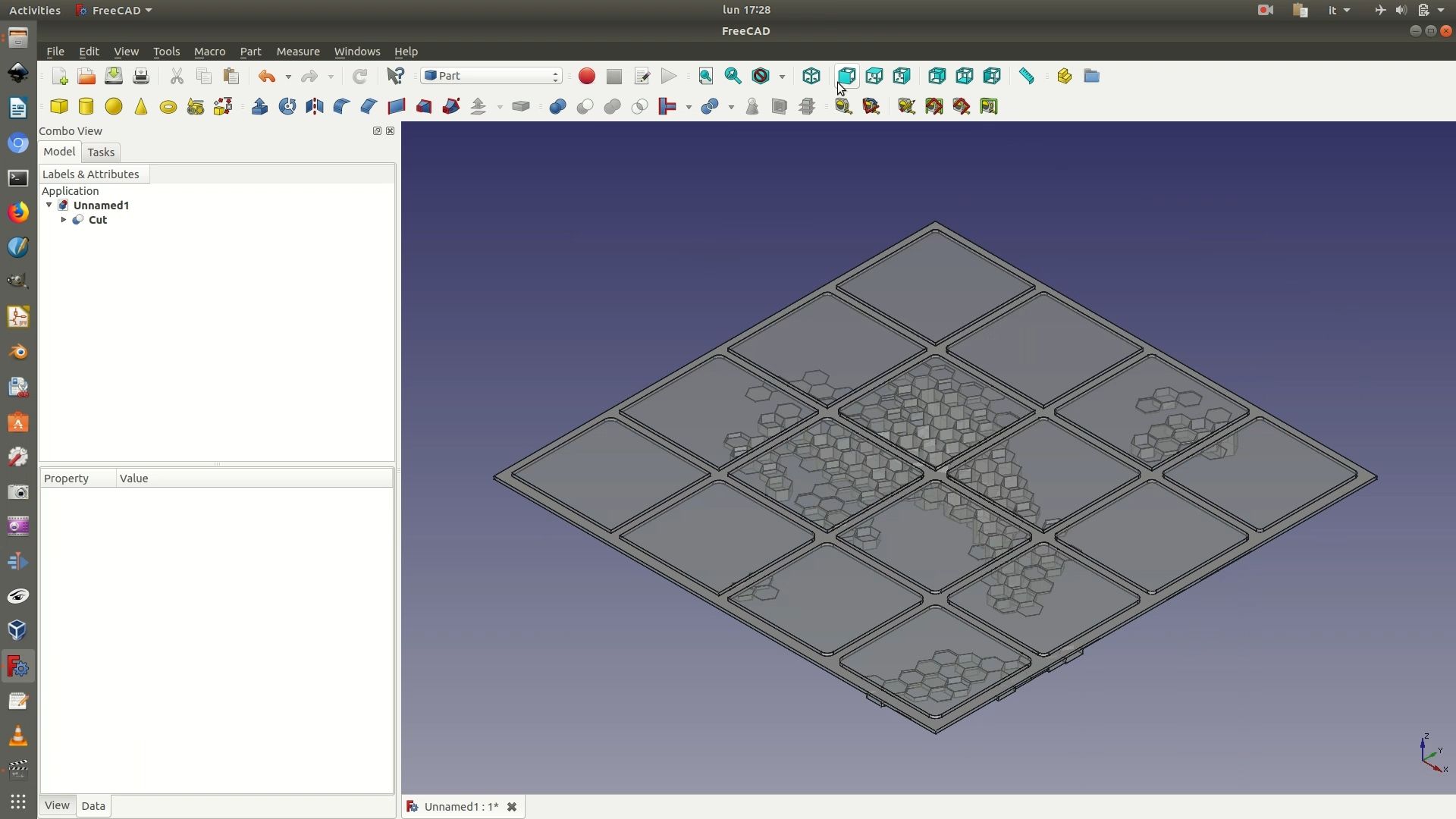Open the FreeCAD app menu in top bar
Screen dimensions: 1456x819
[115, 10]
